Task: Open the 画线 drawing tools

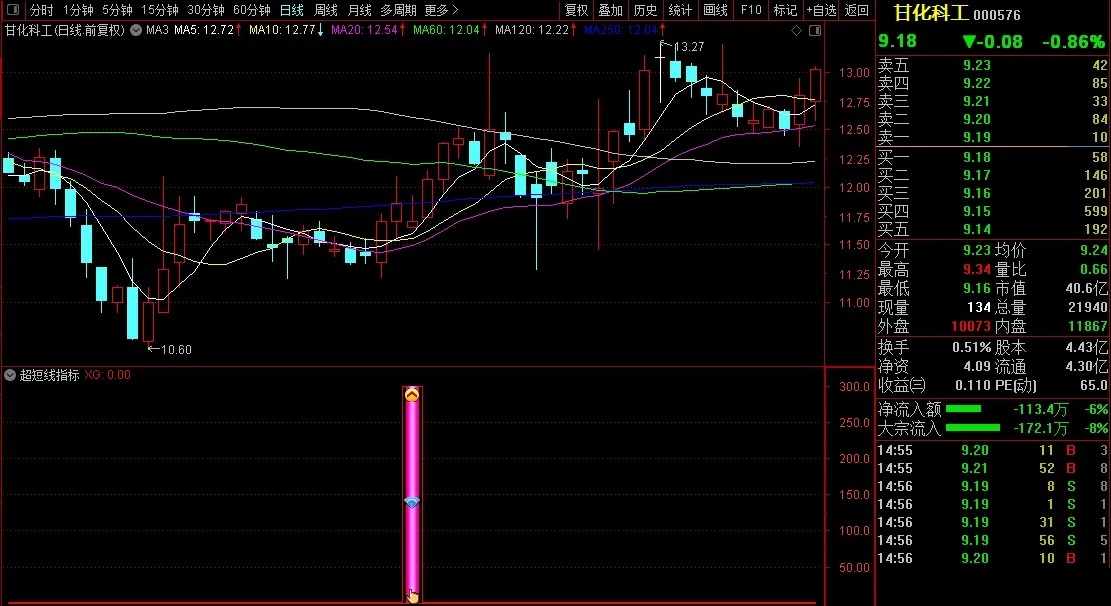Action: [x=715, y=10]
